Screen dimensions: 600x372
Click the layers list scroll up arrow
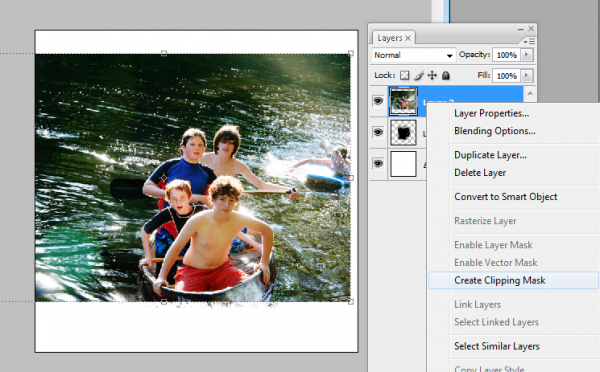pyautogui.click(x=530, y=93)
